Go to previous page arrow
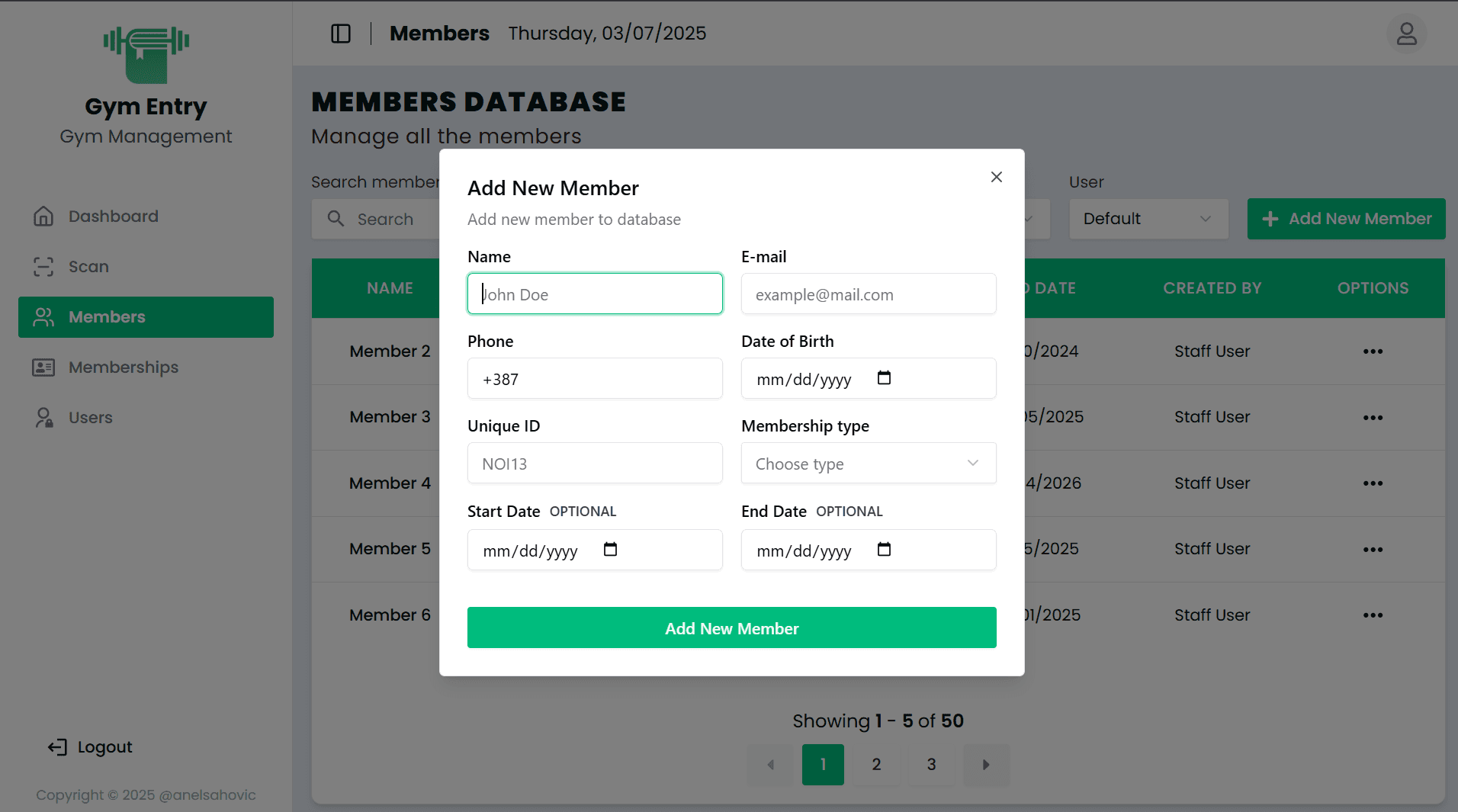The width and height of the screenshot is (1458, 812). pyautogui.click(x=770, y=765)
